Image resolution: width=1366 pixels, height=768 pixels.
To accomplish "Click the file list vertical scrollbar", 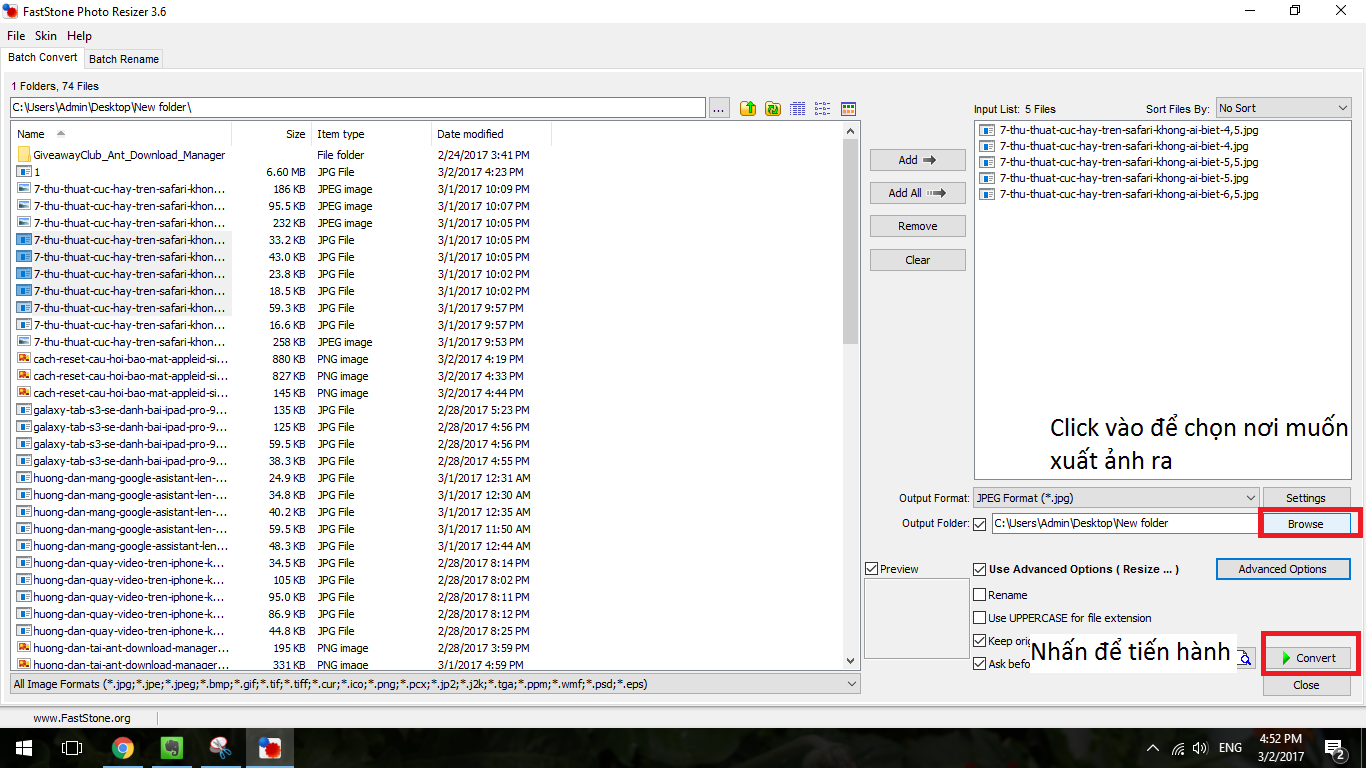I will (x=851, y=395).
